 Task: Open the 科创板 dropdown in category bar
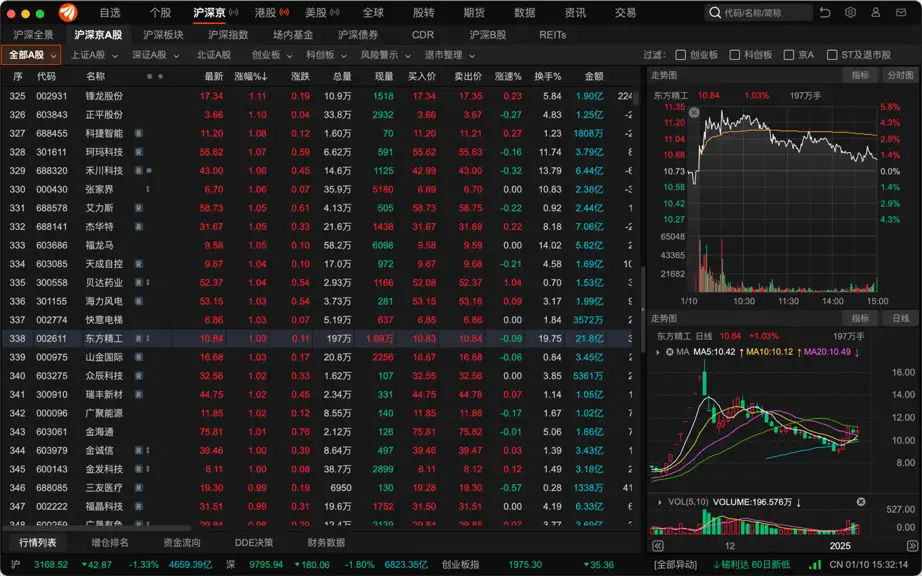tap(326, 55)
